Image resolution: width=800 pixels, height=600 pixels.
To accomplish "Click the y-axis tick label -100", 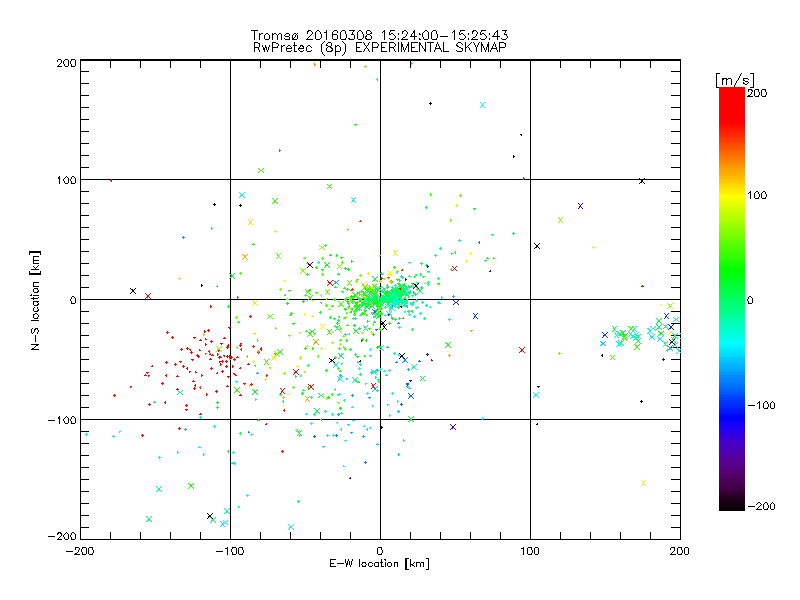I will (62, 420).
